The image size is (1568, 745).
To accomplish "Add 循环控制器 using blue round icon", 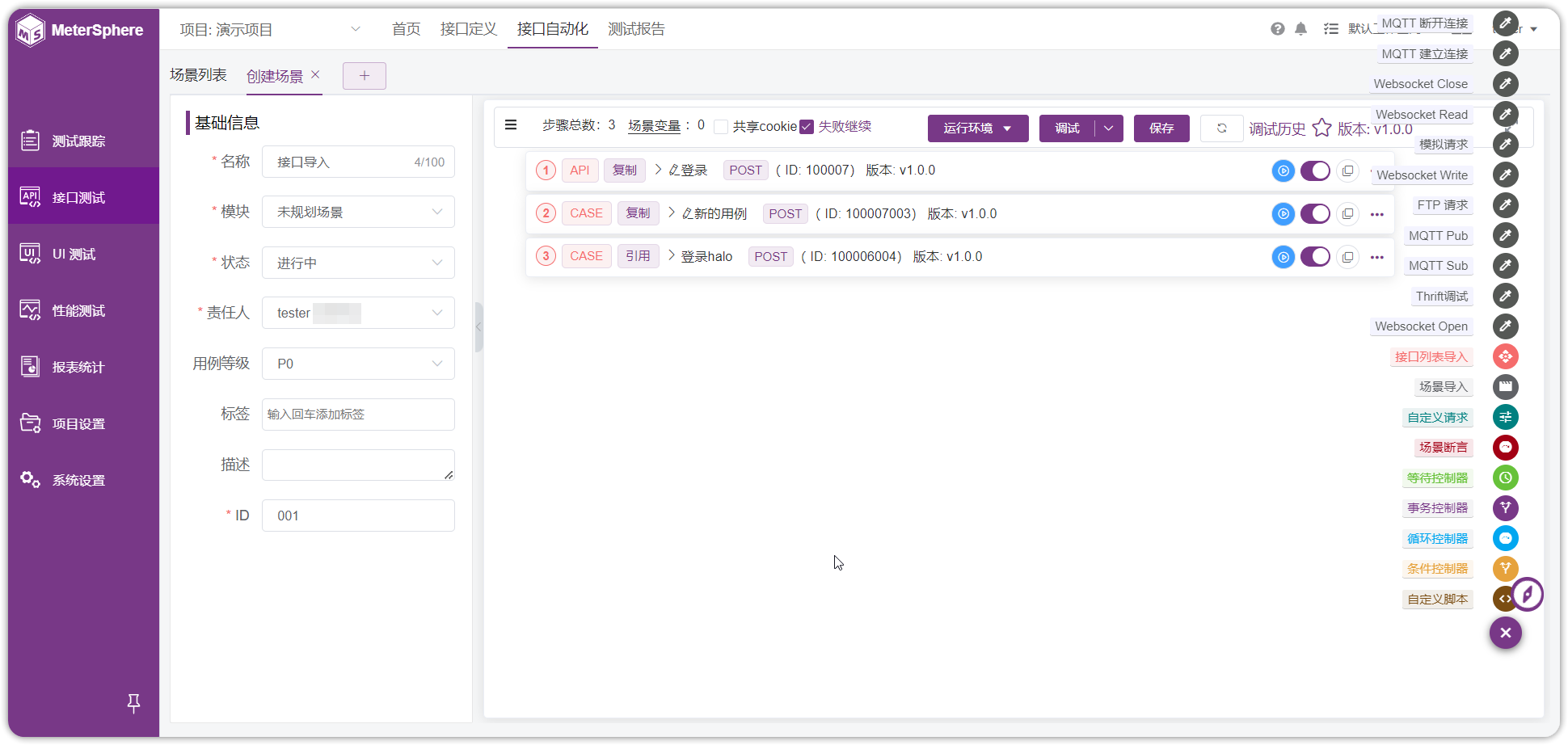I will (1505, 538).
